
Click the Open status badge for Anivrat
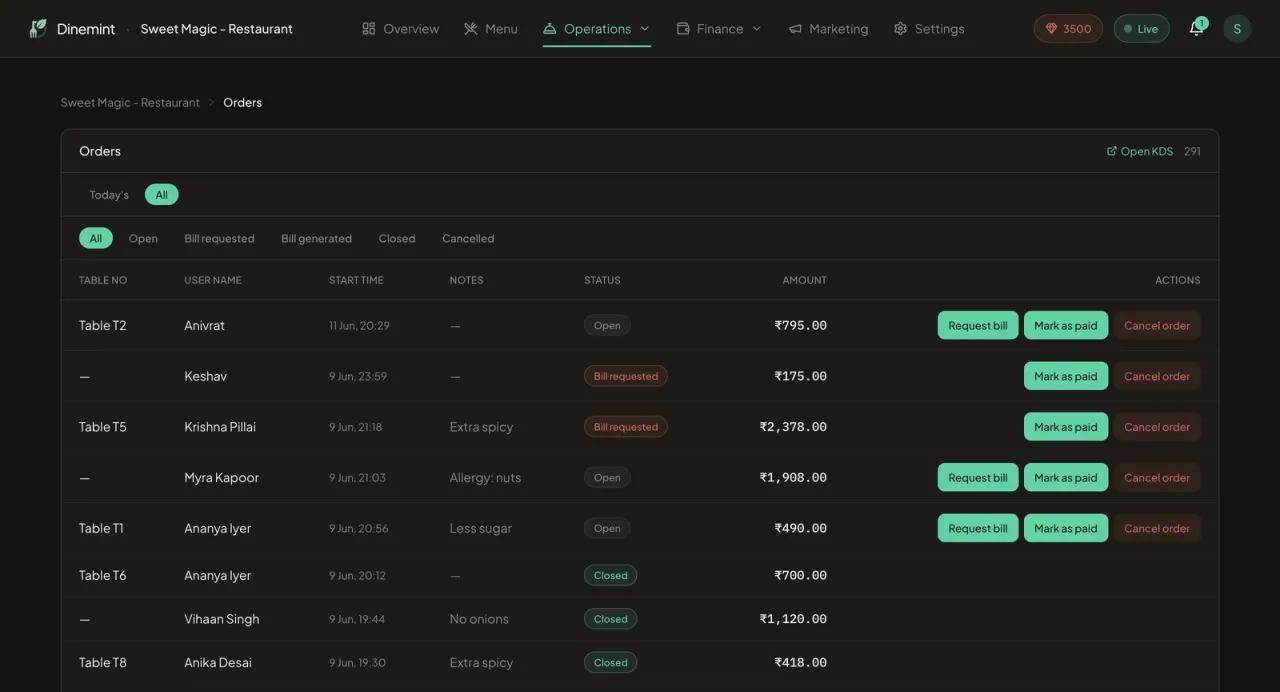607,325
